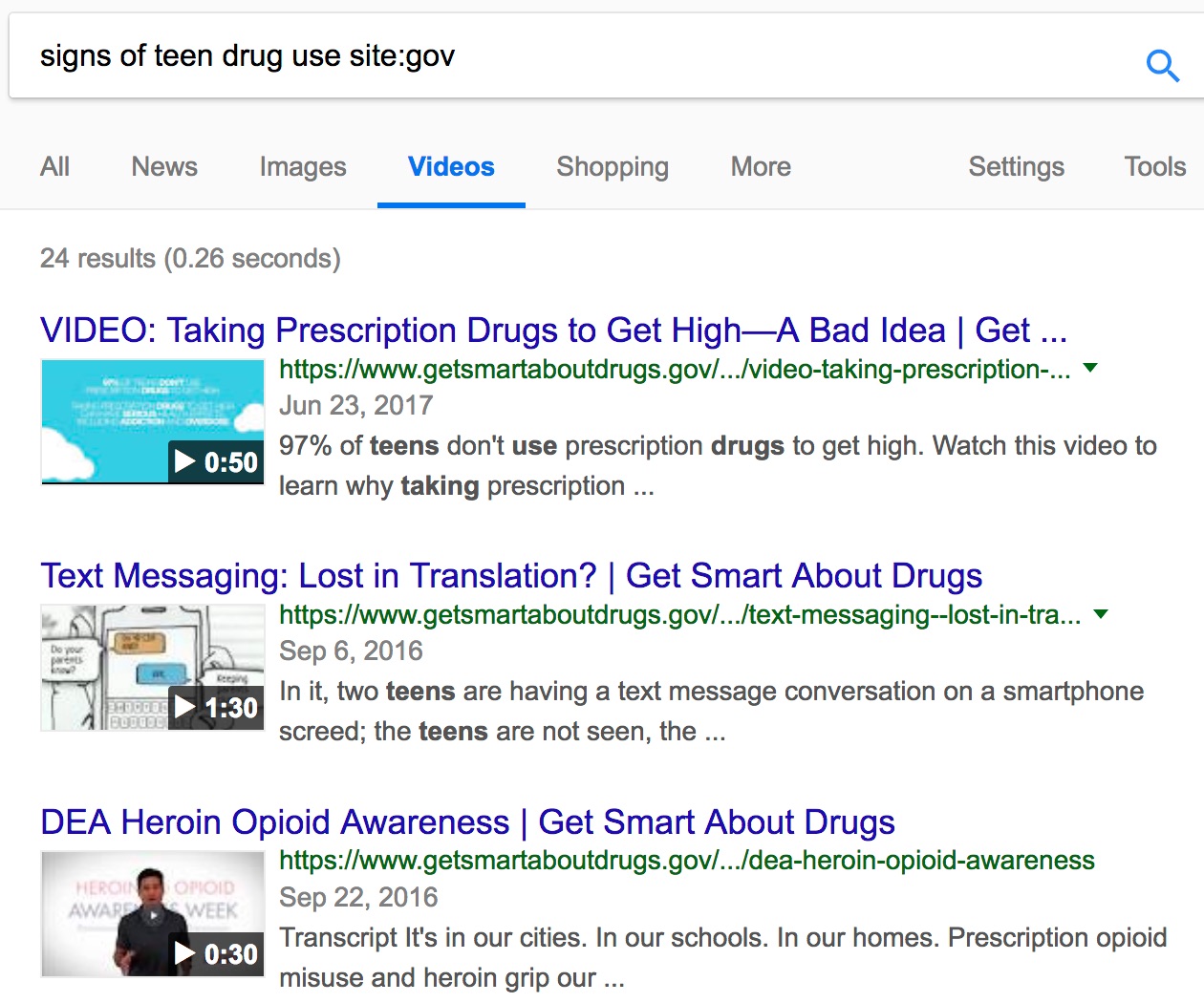
Task: Expand options arrow beside text-messaging URL
Action: (1101, 613)
